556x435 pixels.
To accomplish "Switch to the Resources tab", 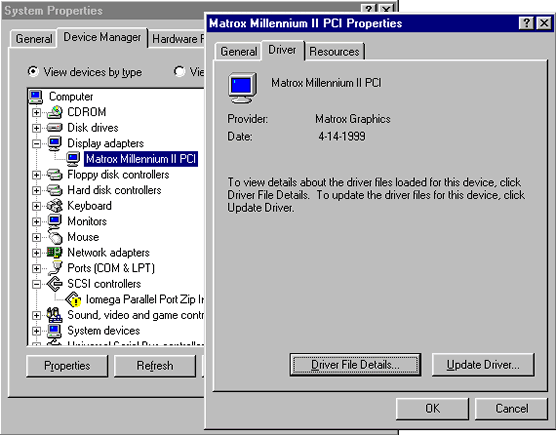I will click(334, 52).
